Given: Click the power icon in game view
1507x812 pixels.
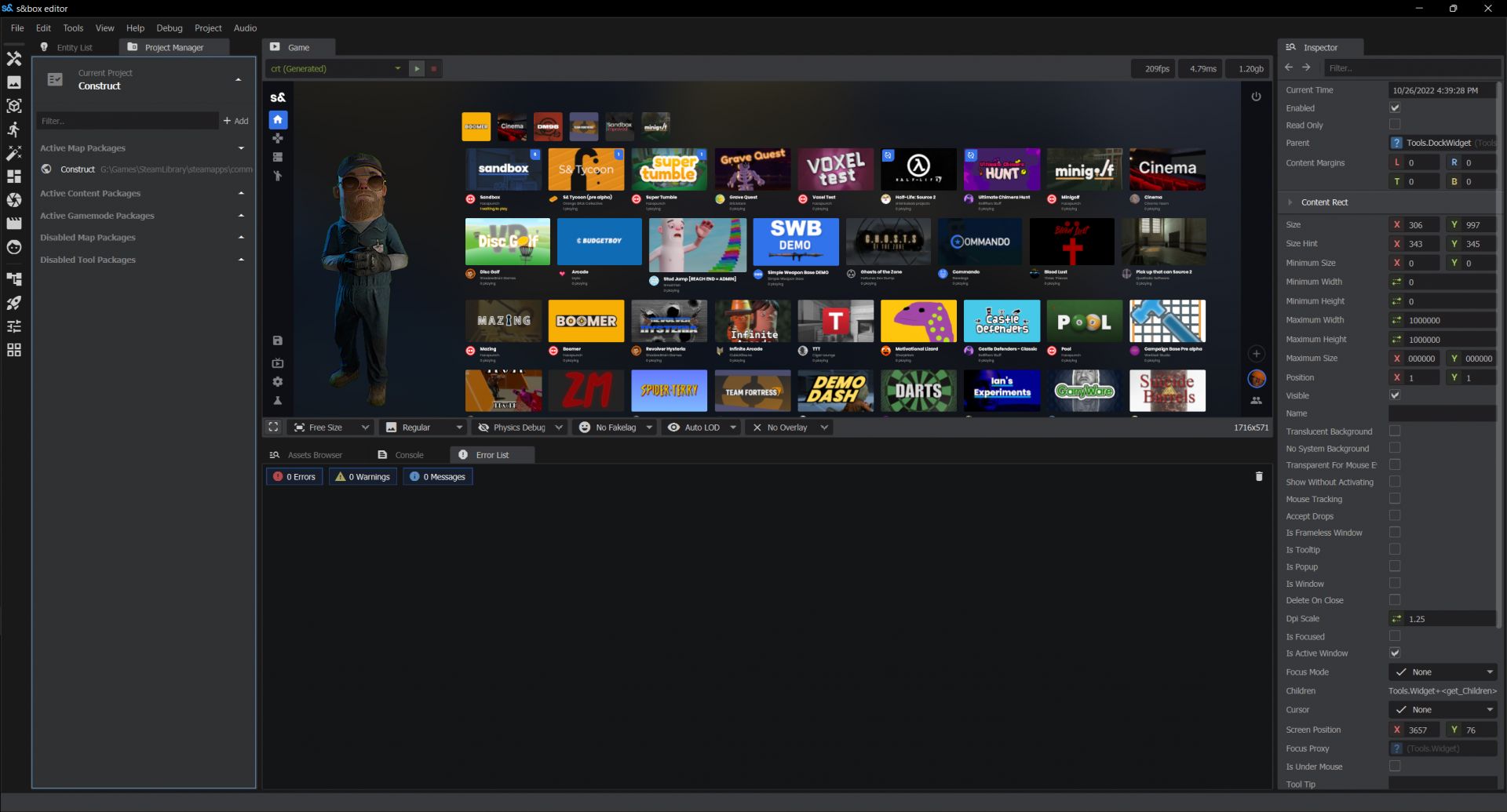Looking at the screenshot, I should (x=1256, y=96).
